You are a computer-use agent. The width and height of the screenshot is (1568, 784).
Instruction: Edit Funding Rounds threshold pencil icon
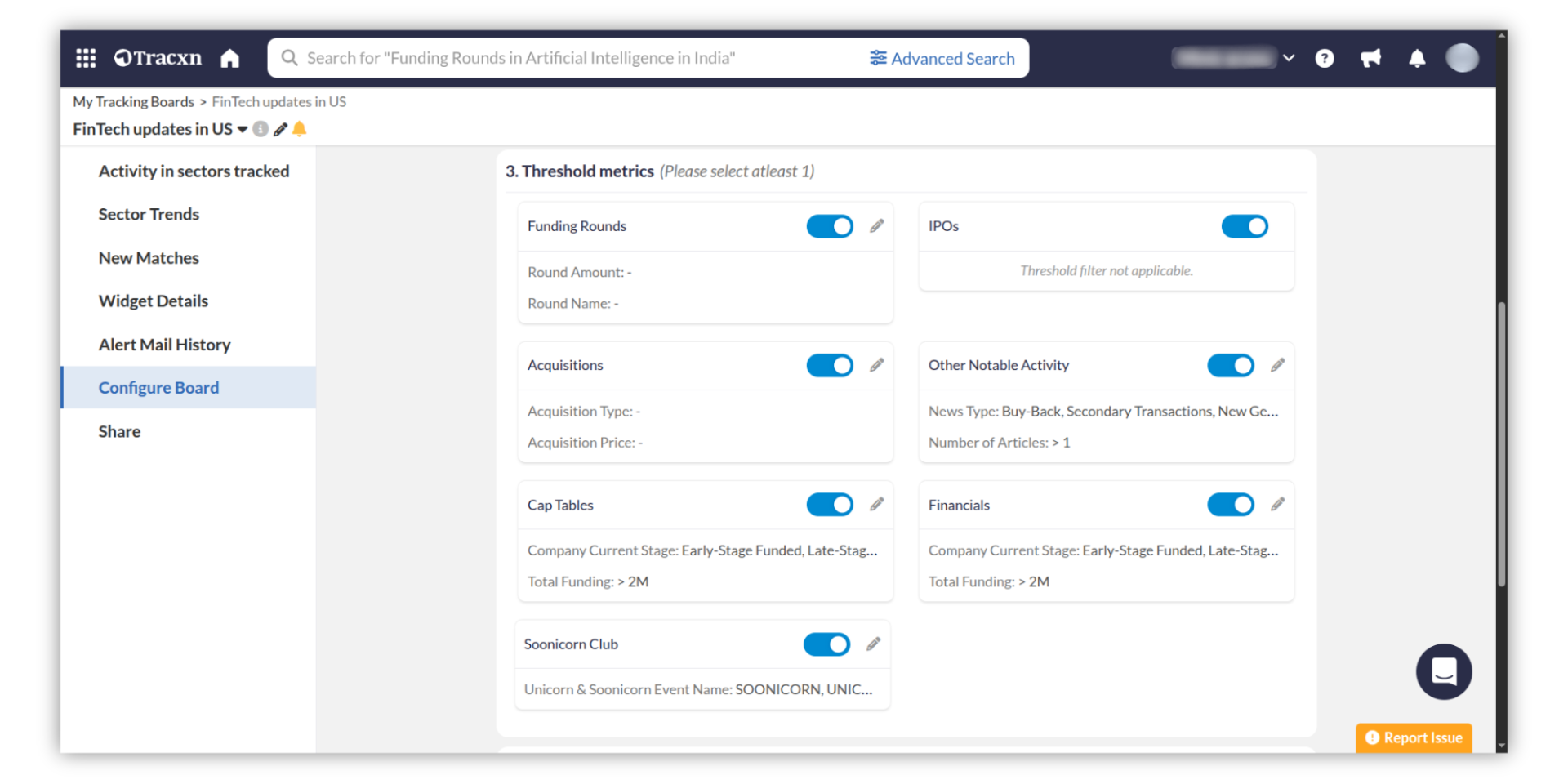876,226
